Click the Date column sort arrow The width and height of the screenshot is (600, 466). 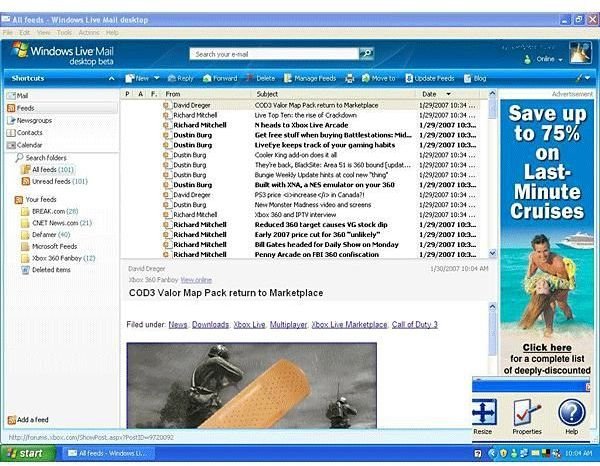448,94
